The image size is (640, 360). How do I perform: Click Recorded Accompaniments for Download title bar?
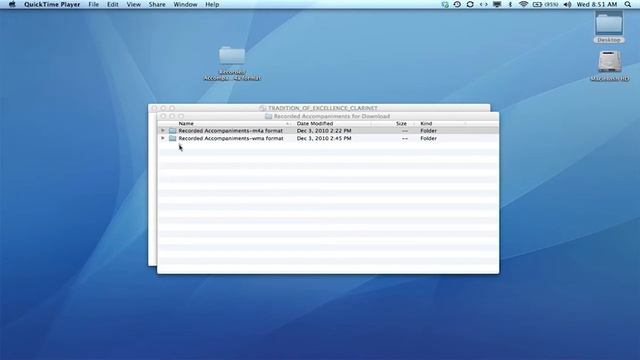coord(328,116)
